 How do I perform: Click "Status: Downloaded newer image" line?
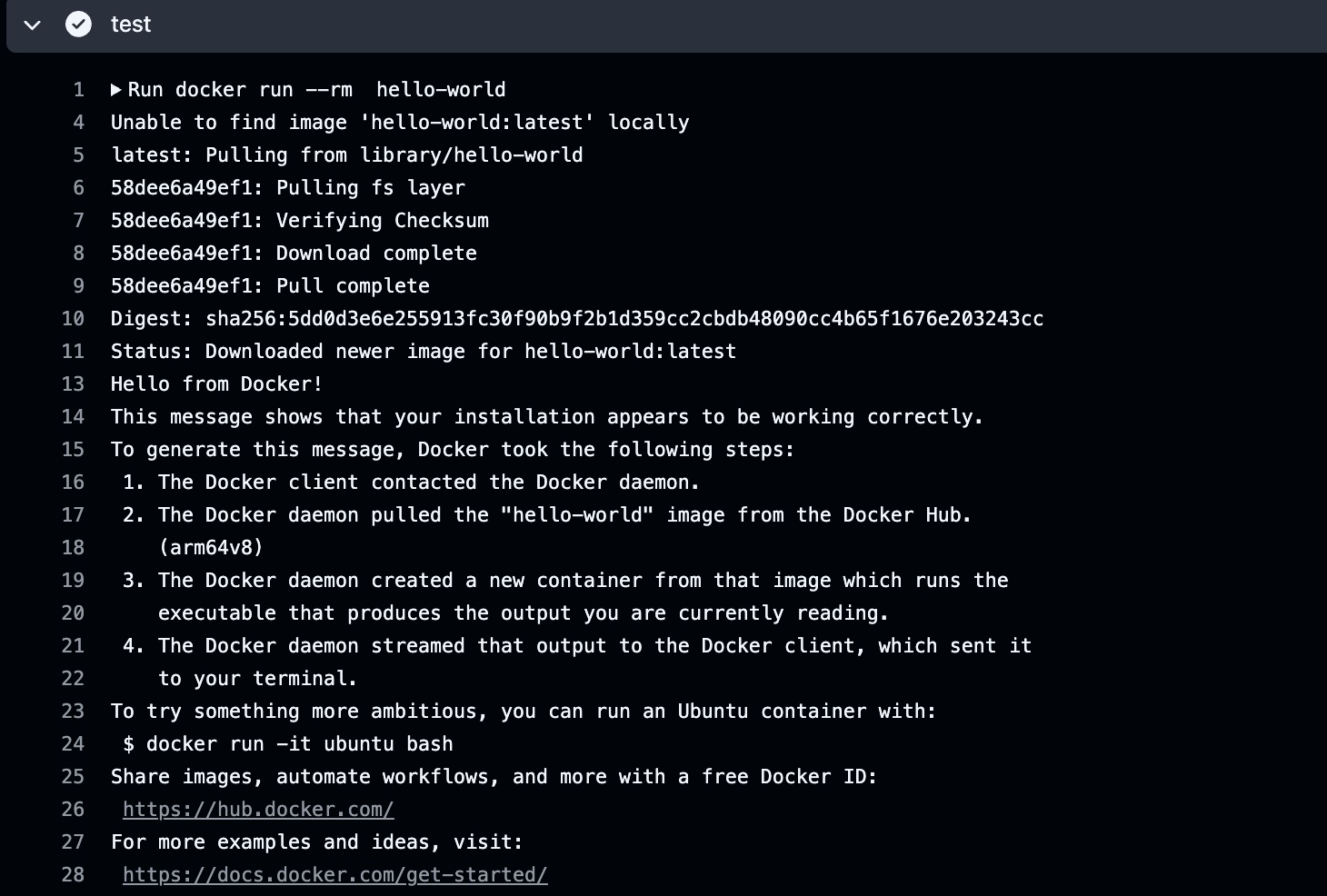[x=424, y=352]
